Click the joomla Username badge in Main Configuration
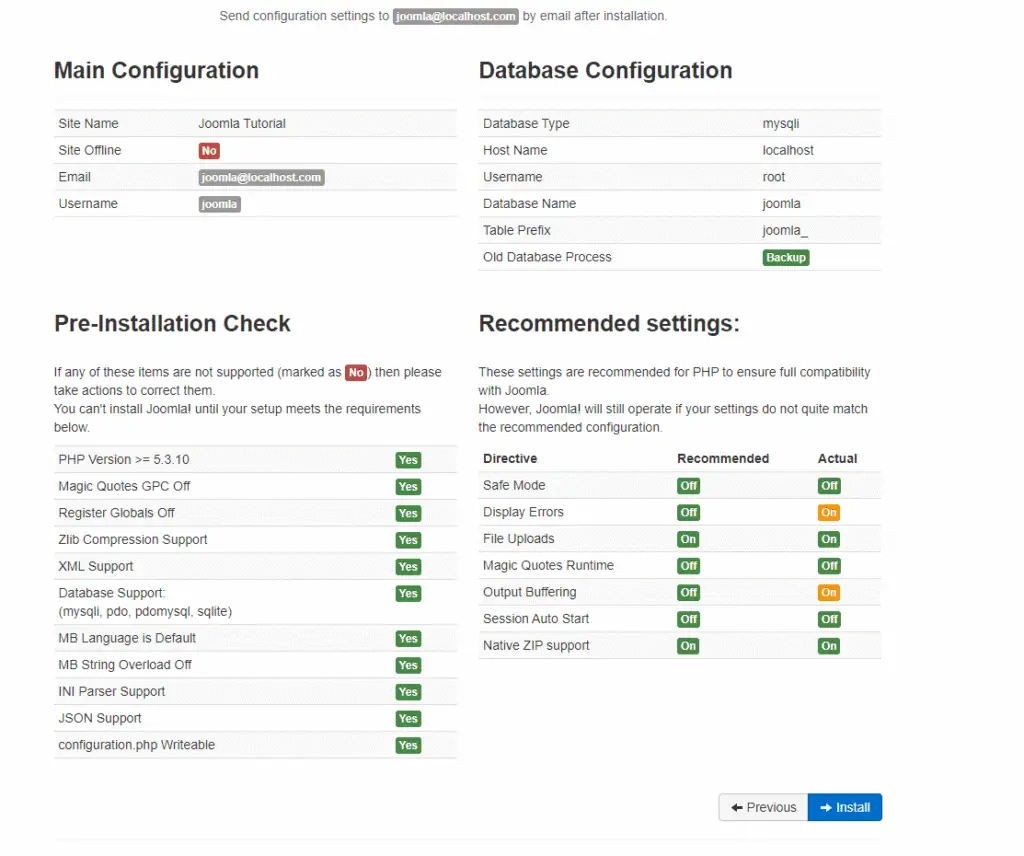This screenshot has height=856, width=1024. [x=219, y=204]
